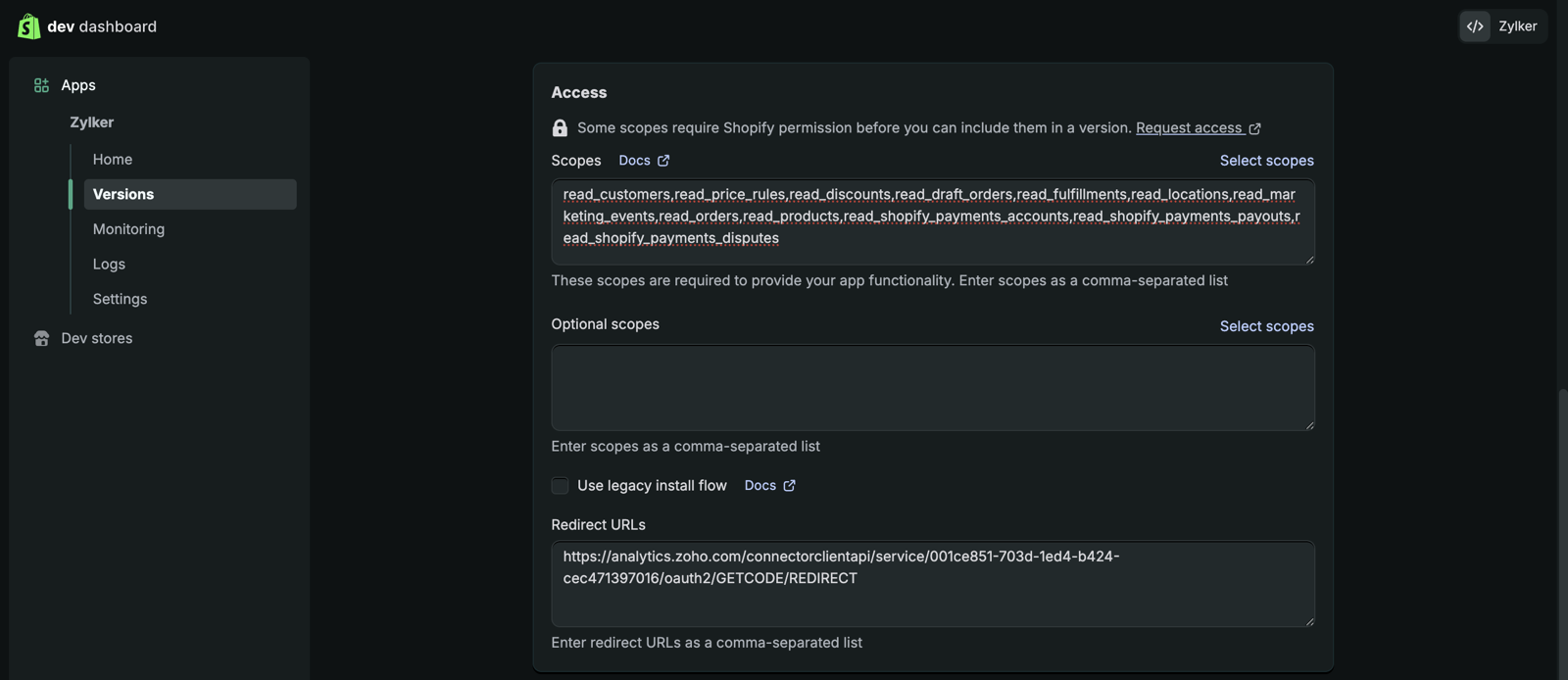Click the Dev stores storefront icon

[x=41, y=338]
